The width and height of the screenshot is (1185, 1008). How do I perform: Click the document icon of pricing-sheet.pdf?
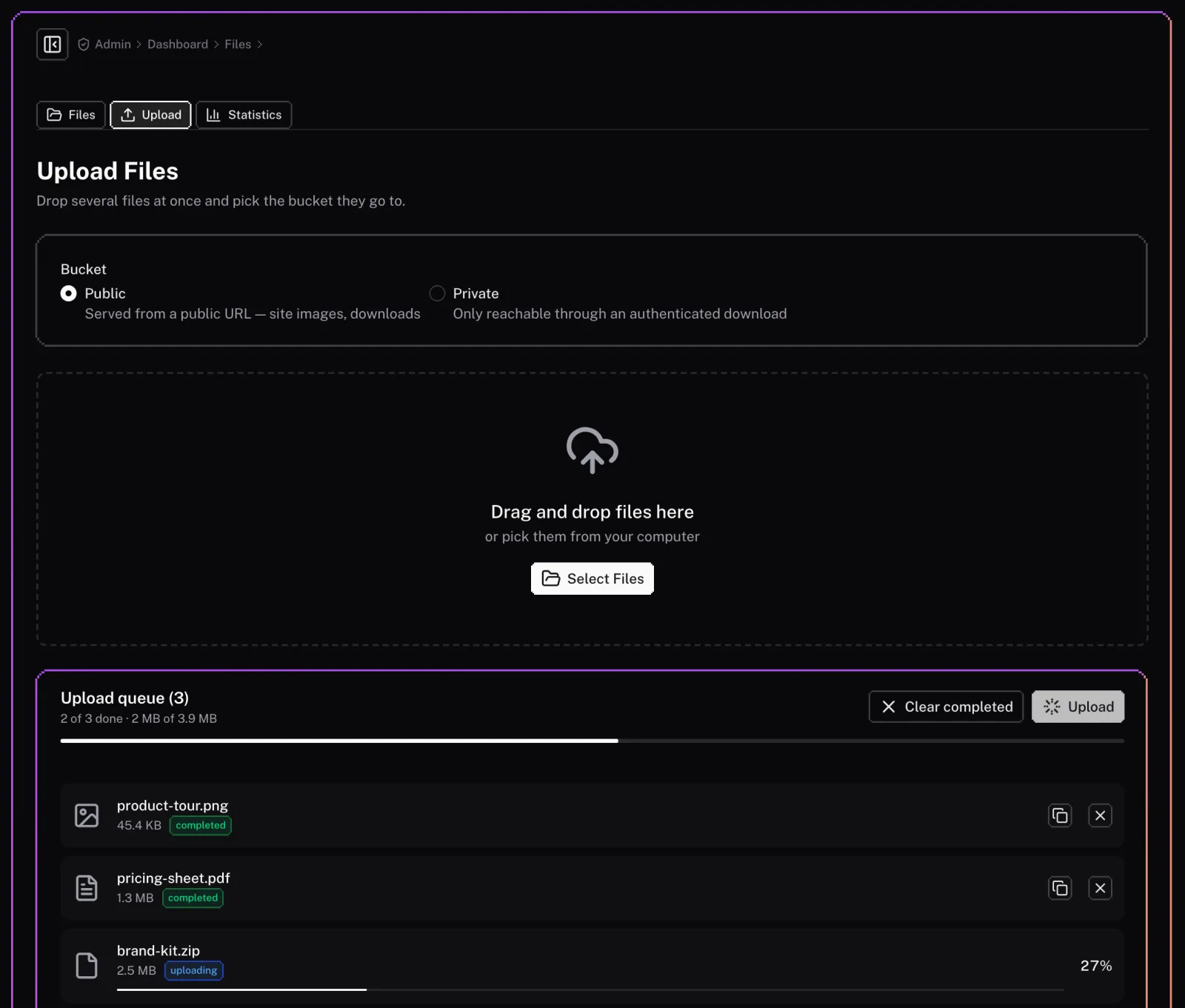[x=87, y=888]
